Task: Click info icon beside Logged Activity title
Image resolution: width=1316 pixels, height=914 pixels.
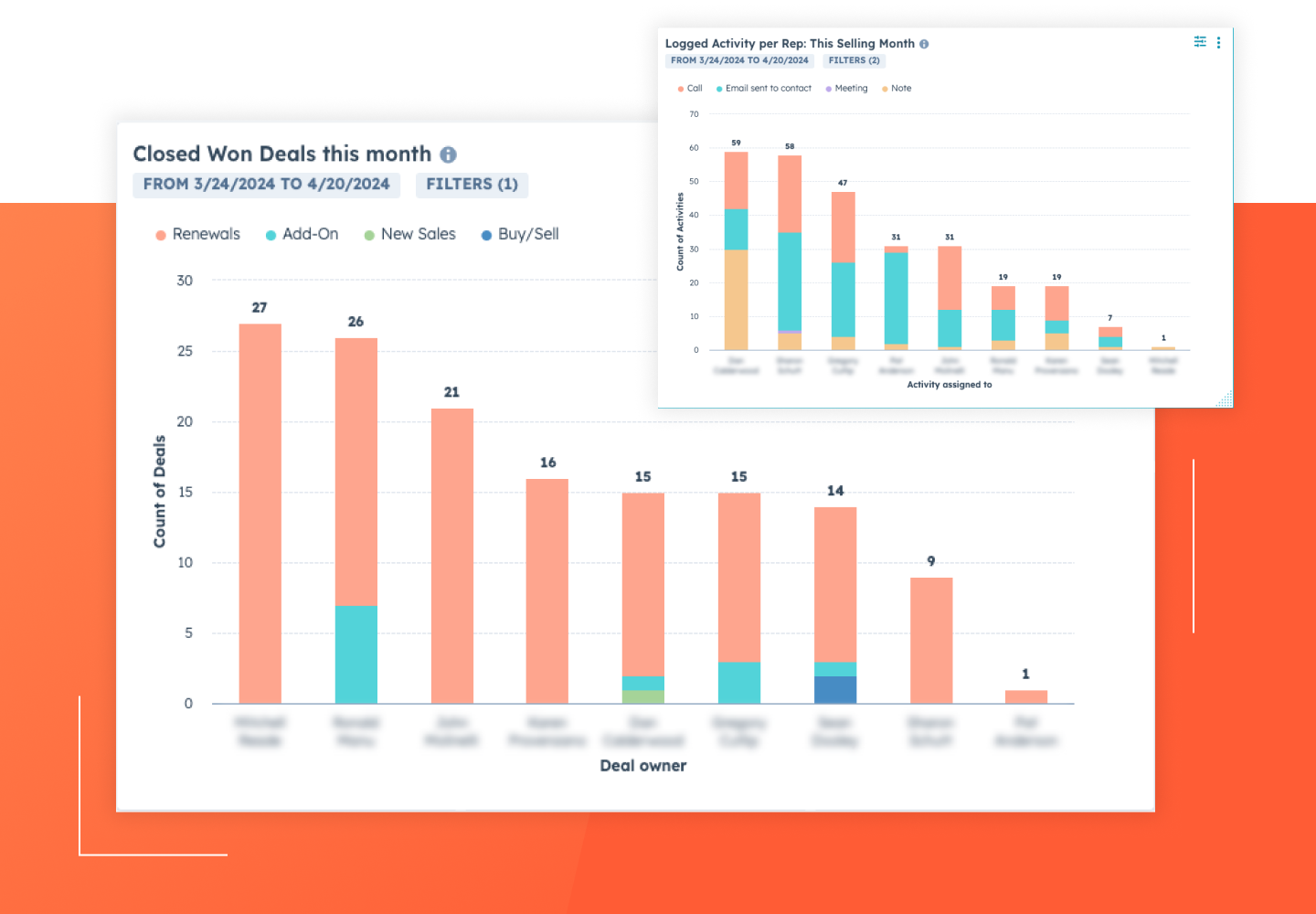Action: [924, 44]
